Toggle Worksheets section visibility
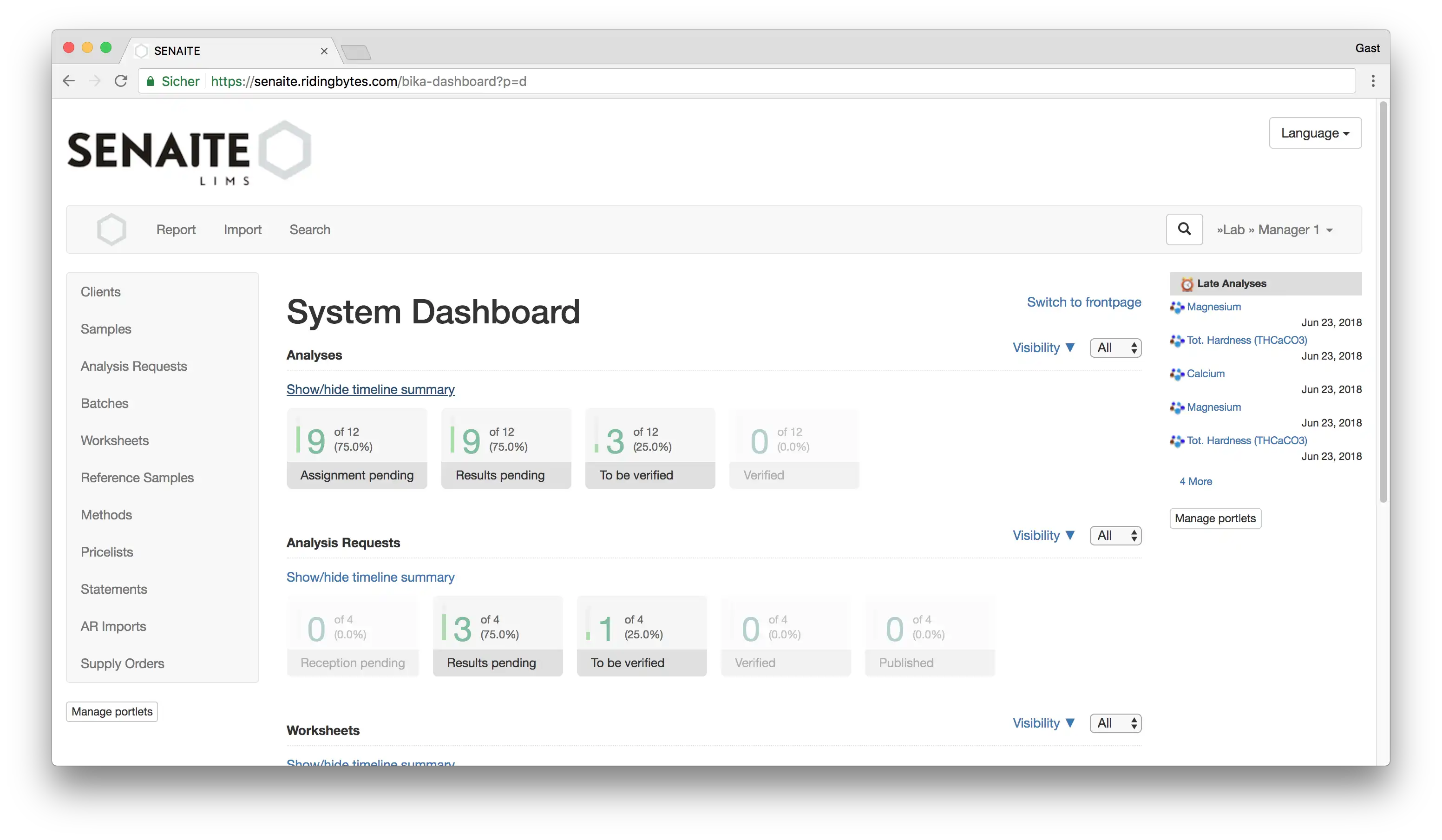This screenshot has height=840, width=1442. point(1044,722)
